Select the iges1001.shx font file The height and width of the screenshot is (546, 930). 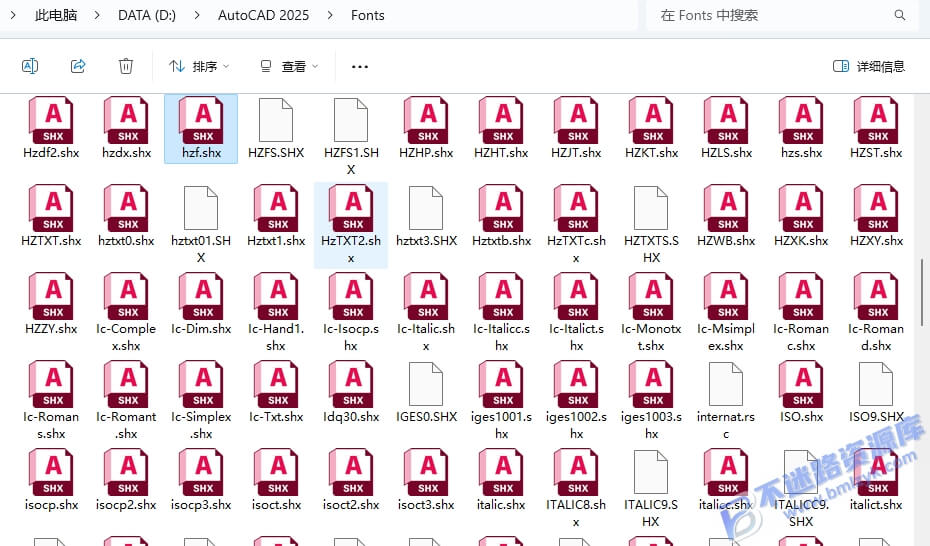point(501,401)
